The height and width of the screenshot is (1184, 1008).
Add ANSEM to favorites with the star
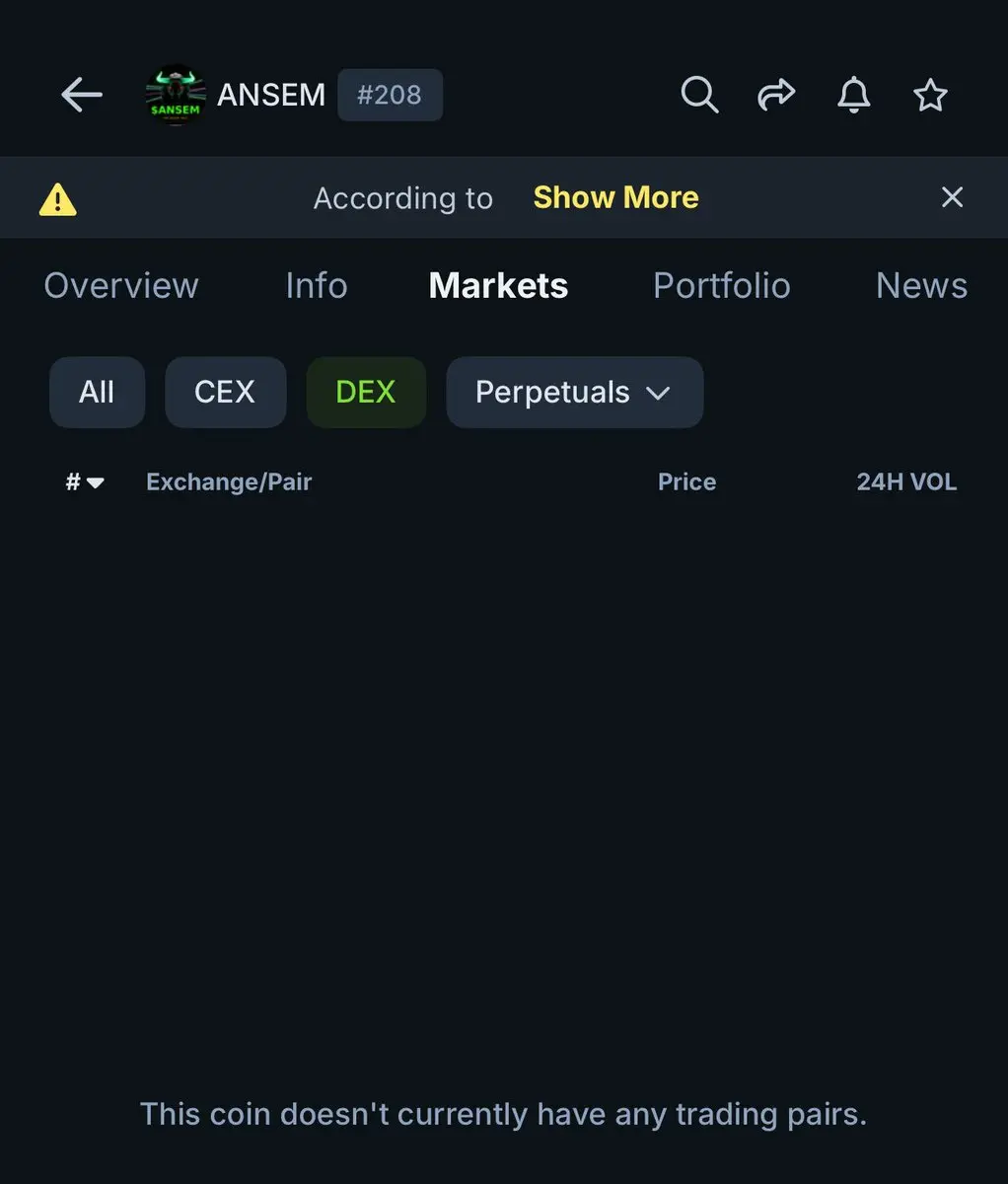point(930,95)
